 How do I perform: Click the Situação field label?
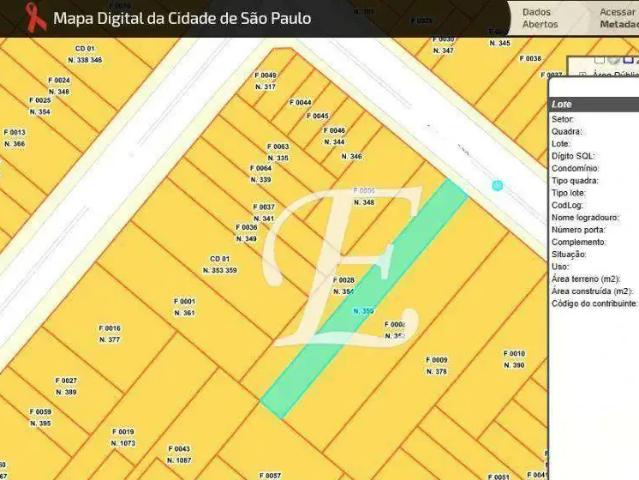[569, 254]
